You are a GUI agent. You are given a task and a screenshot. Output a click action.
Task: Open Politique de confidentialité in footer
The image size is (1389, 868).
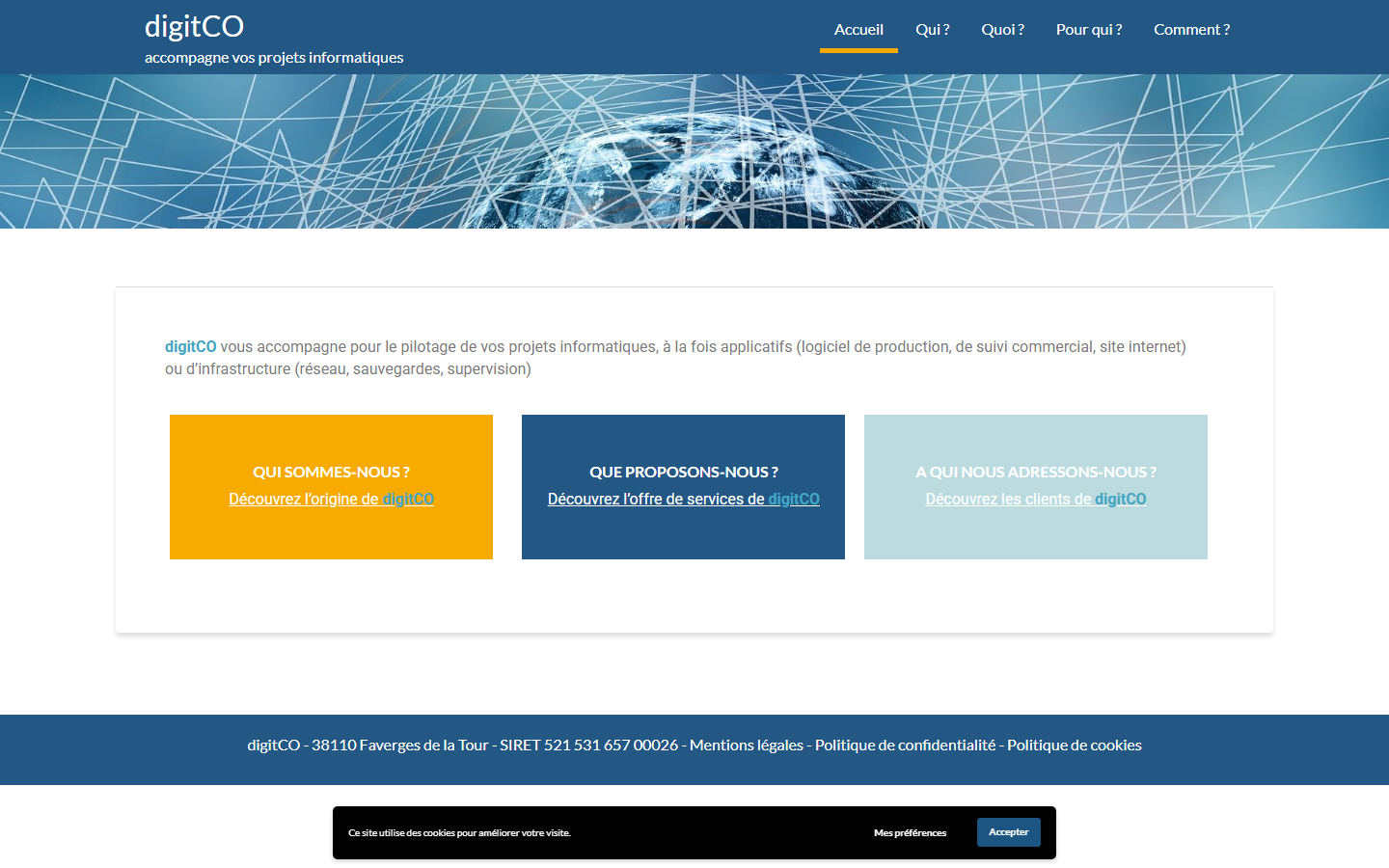[x=905, y=746]
